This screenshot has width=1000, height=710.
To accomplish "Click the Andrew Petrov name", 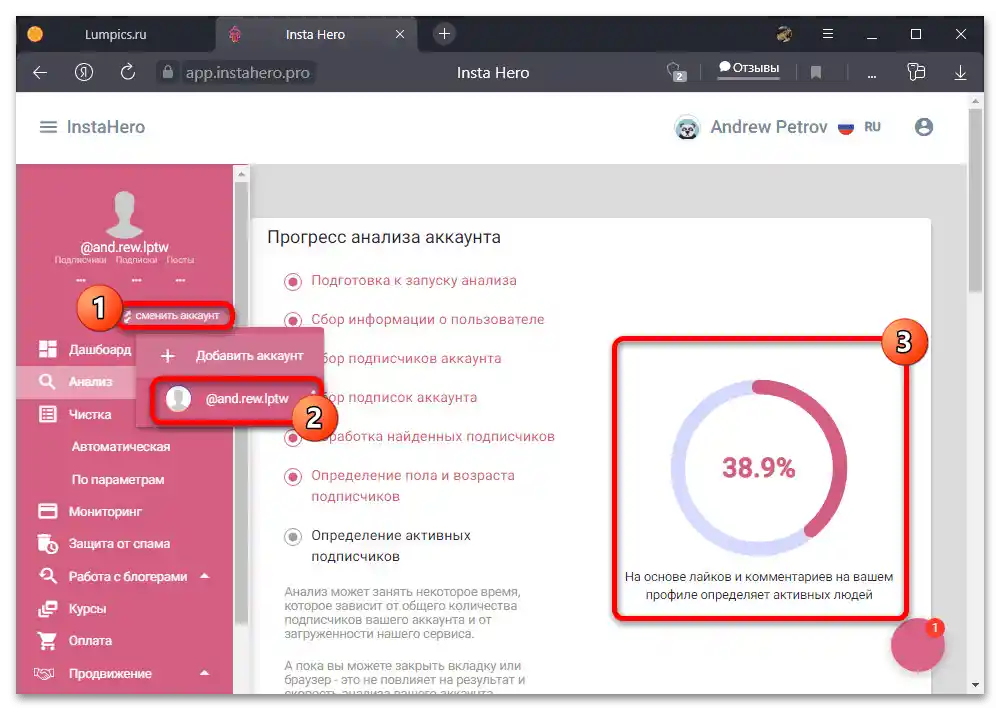I will click(x=768, y=127).
